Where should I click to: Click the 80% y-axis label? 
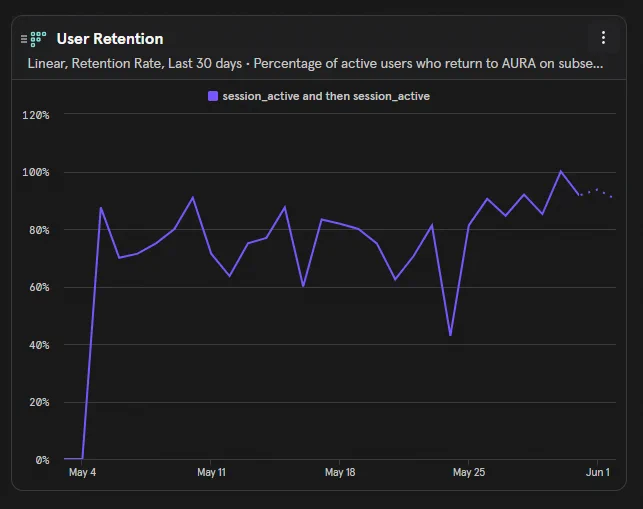[39, 230]
